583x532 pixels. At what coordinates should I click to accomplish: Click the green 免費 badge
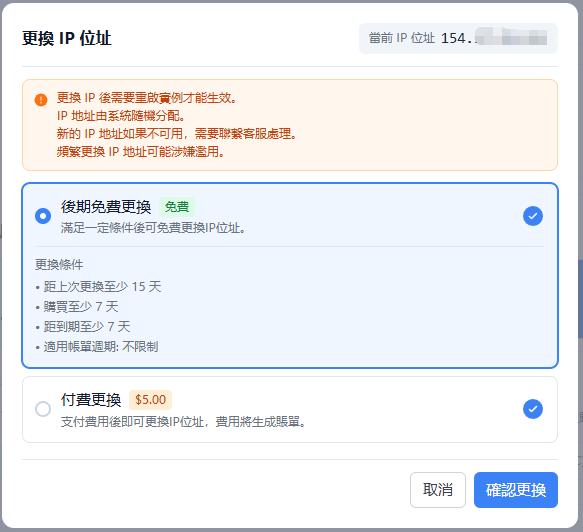click(177, 207)
